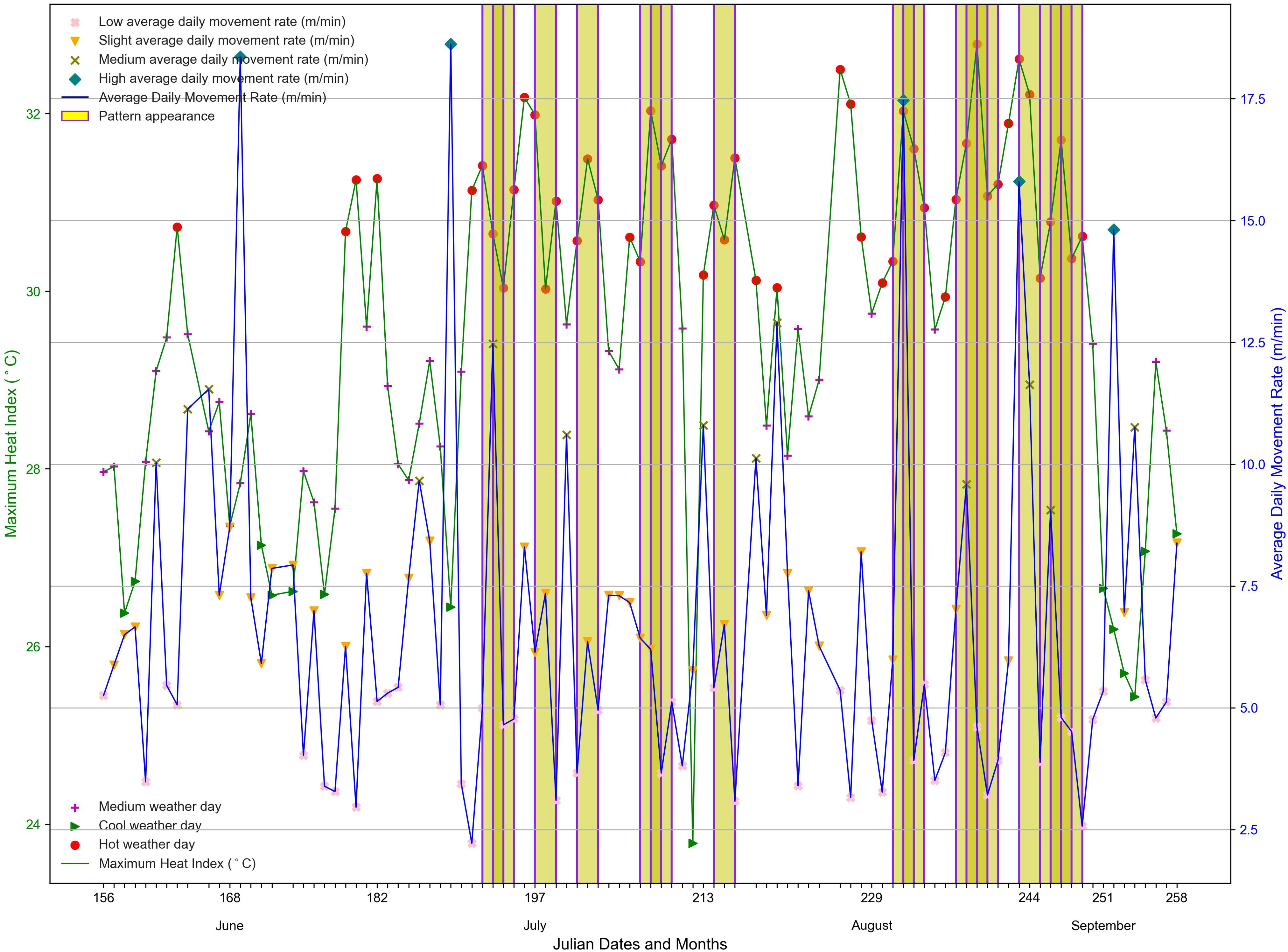Image resolution: width=1288 pixels, height=952 pixels.
Task: Click the x-axis tick label 244
Action: point(1029,899)
